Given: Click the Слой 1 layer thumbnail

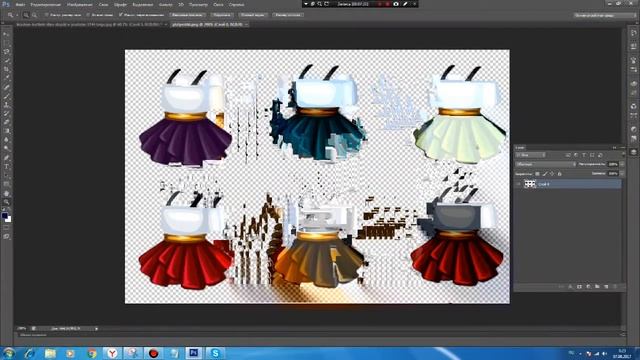Looking at the screenshot, I should (530, 184).
